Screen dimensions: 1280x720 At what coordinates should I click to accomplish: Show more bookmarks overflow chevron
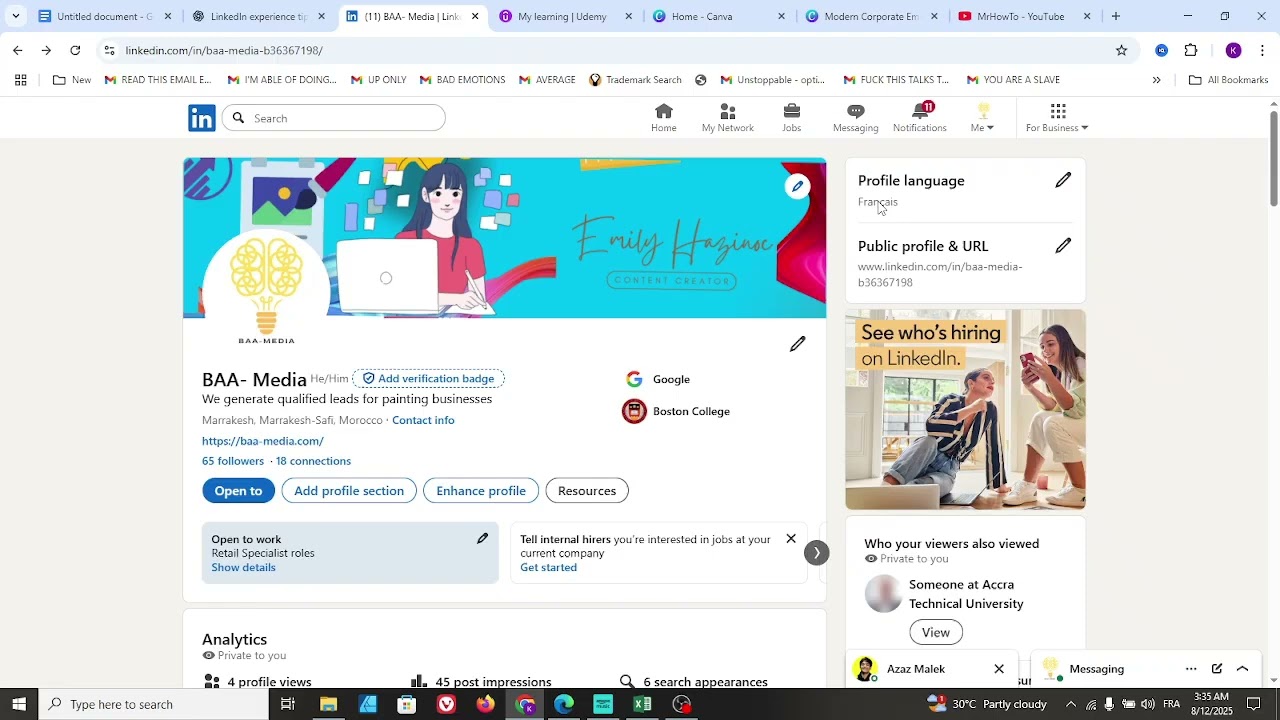pos(1156,80)
